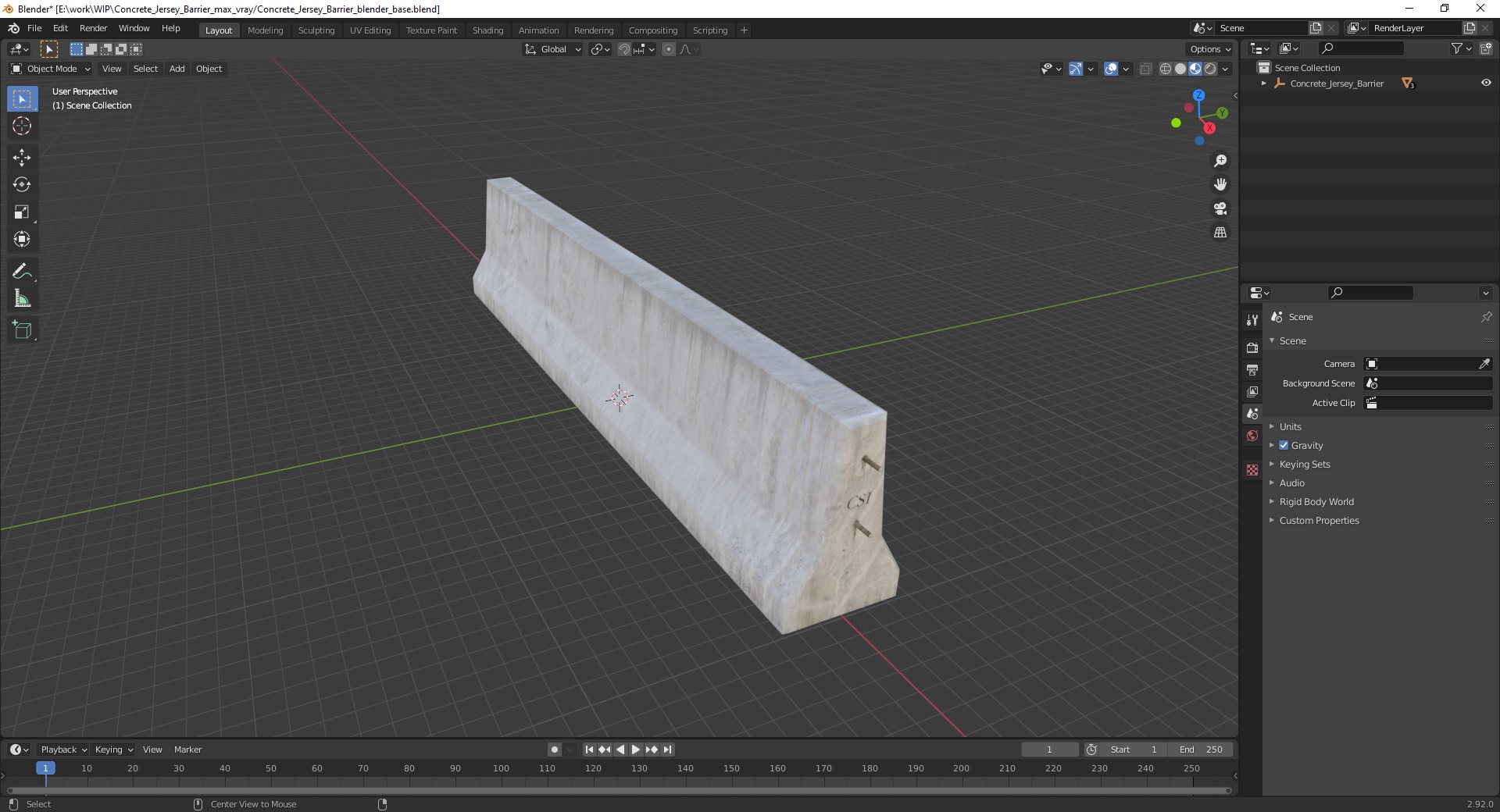Toggle snapping magnet icon

click(x=623, y=49)
